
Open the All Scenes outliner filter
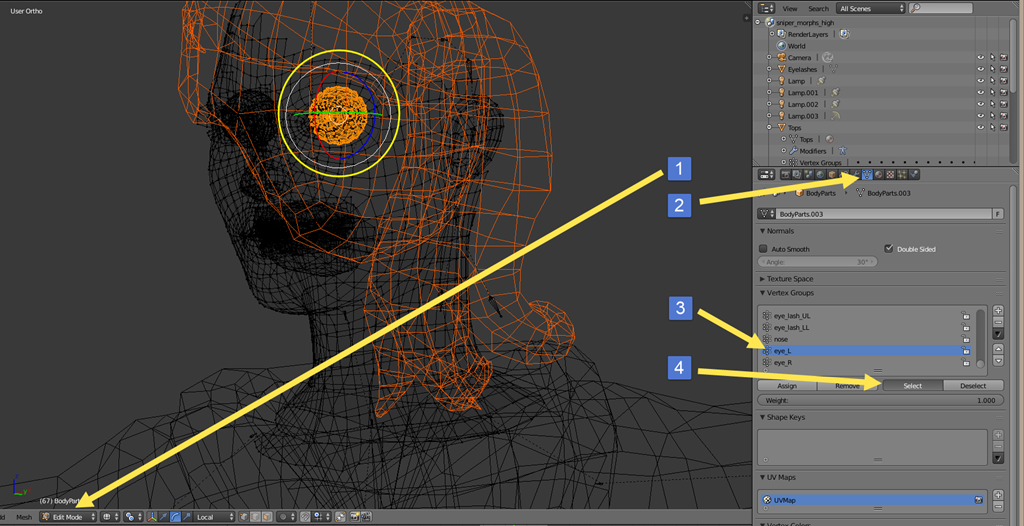871,8
